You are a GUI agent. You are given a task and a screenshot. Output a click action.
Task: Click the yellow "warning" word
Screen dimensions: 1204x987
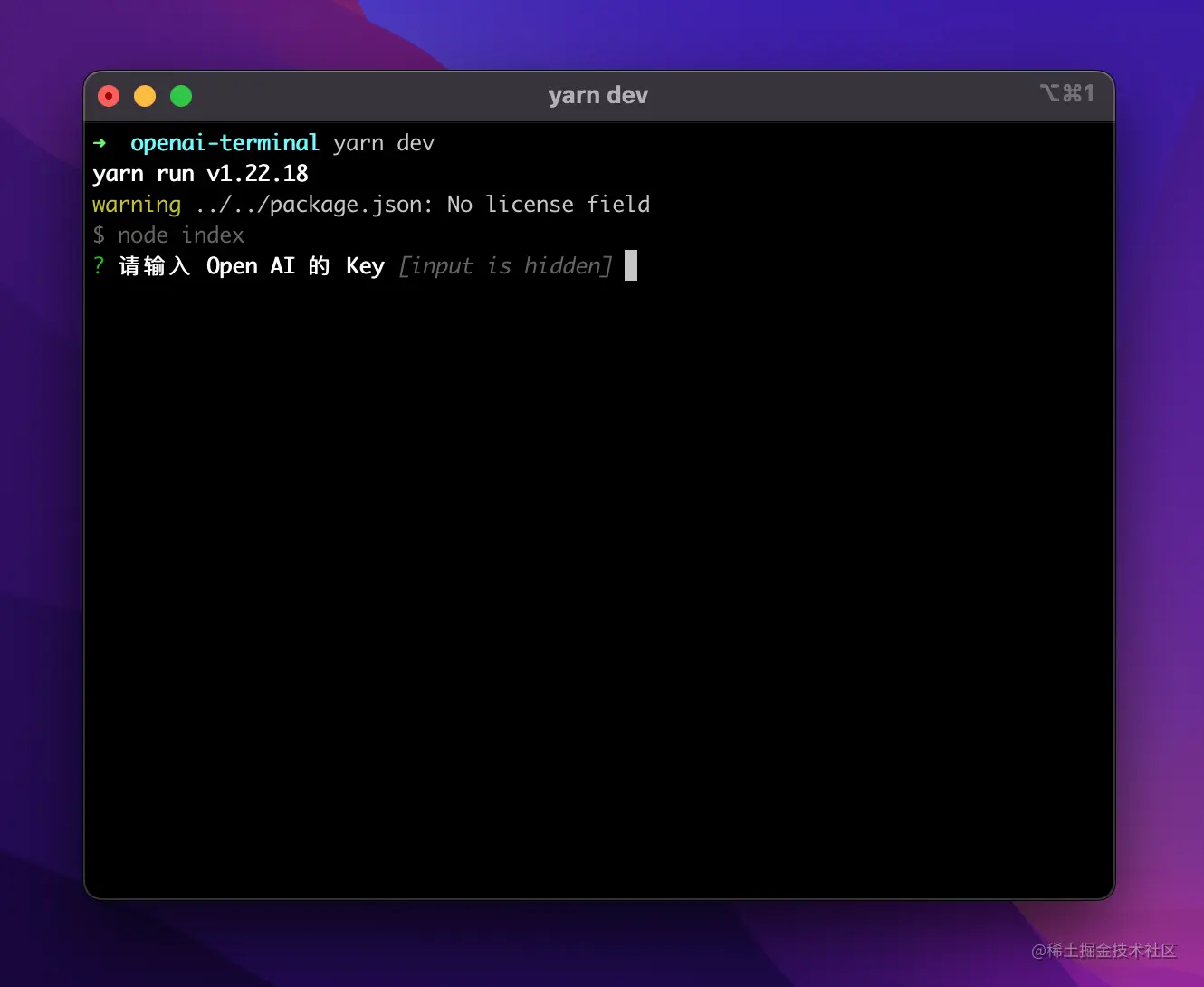click(137, 205)
